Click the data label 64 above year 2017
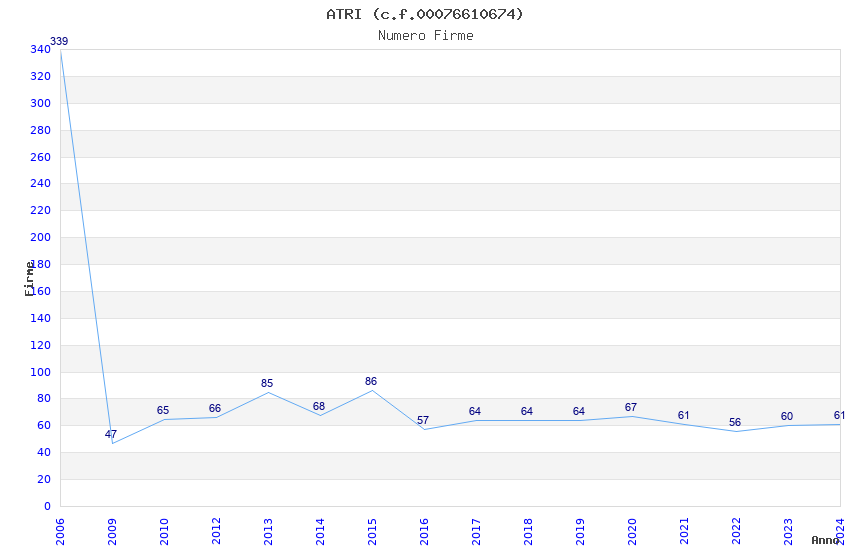Viewport: 850px width, 550px height. (475, 411)
